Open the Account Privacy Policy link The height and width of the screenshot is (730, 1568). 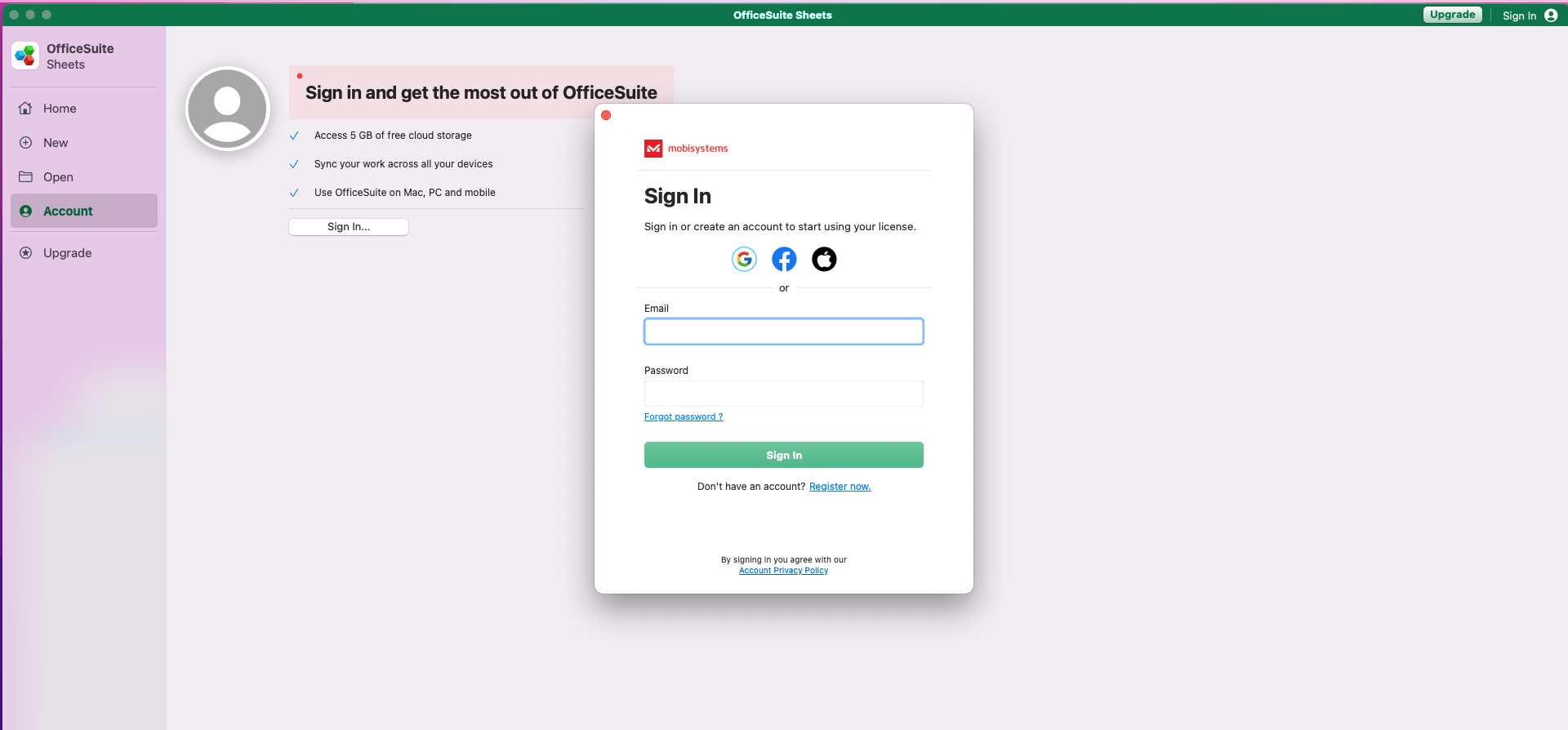[x=784, y=571]
